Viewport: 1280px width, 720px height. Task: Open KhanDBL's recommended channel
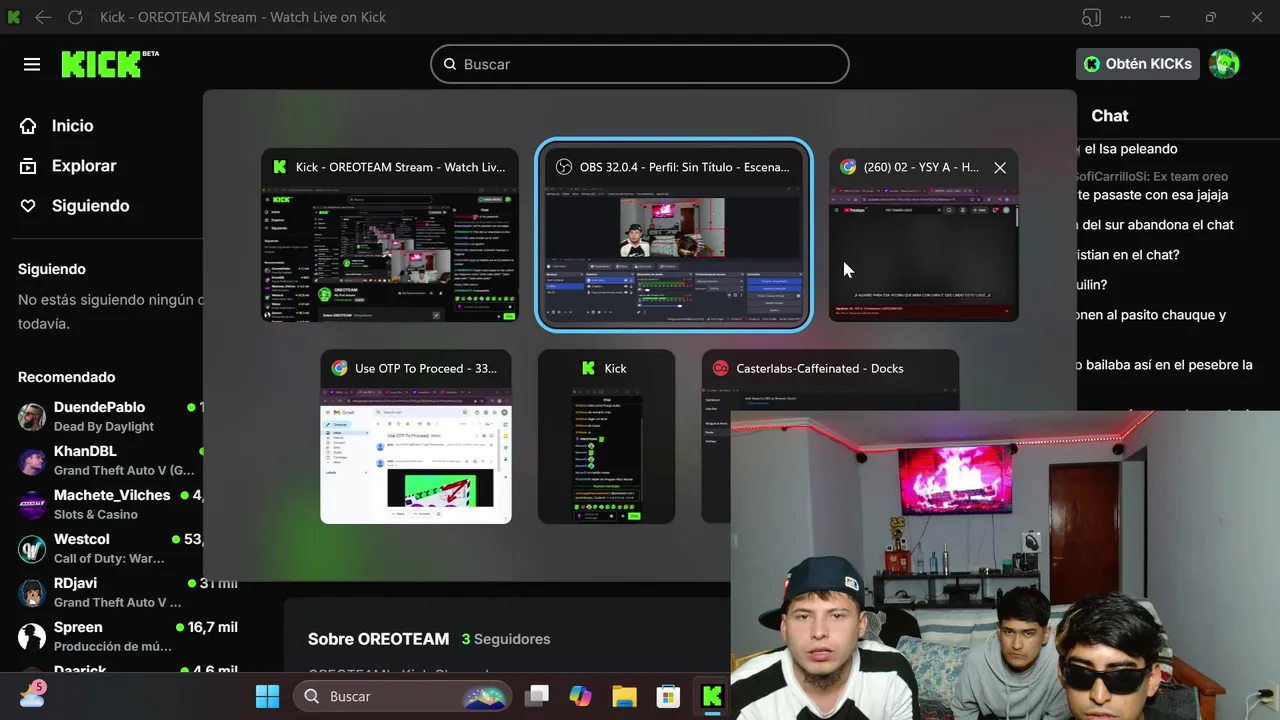click(x=110, y=460)
